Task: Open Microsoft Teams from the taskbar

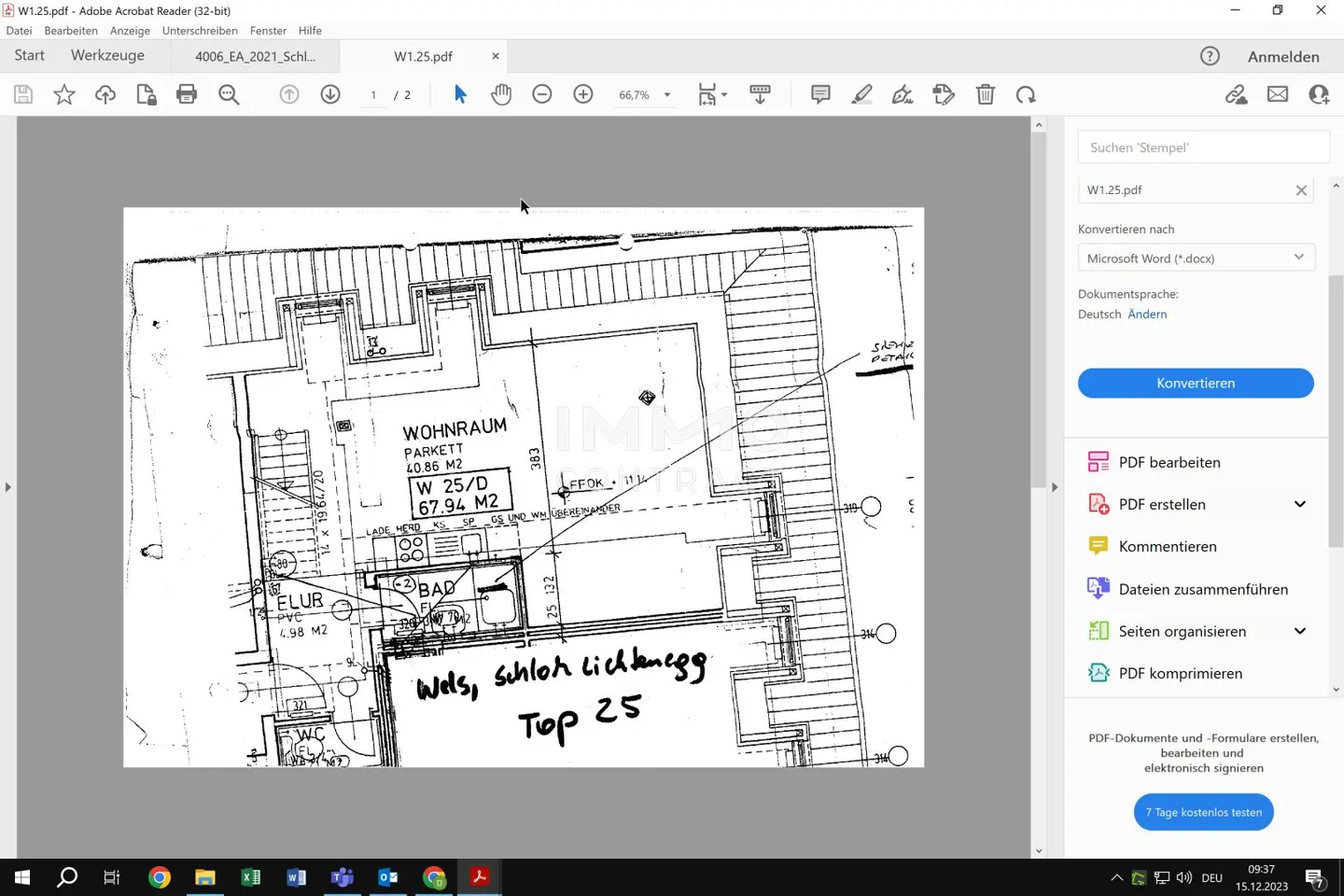Action: coord(343,877)
